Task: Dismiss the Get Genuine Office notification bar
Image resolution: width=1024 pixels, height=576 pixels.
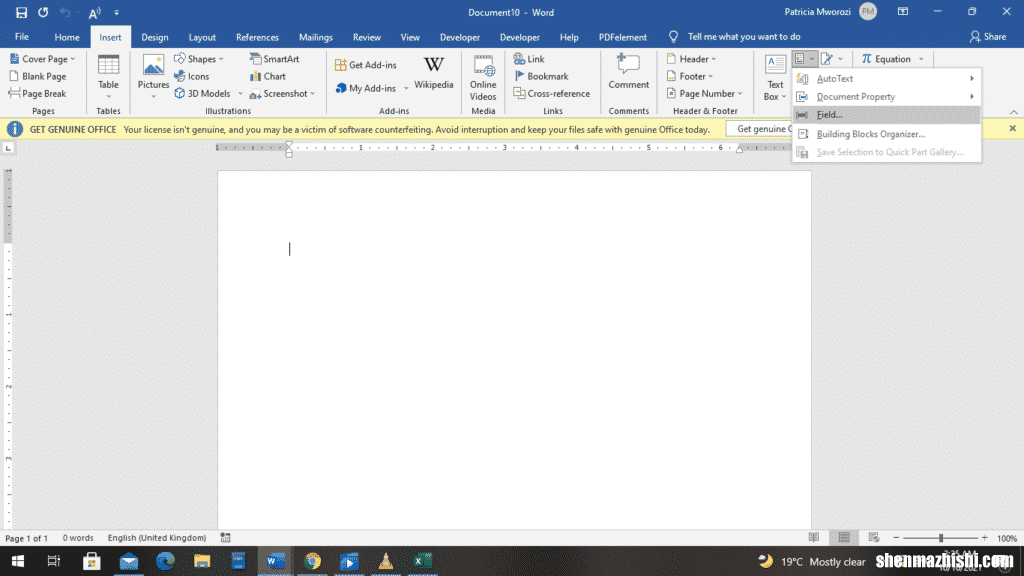Action: pyautogui.click(x=1012, y=129)
